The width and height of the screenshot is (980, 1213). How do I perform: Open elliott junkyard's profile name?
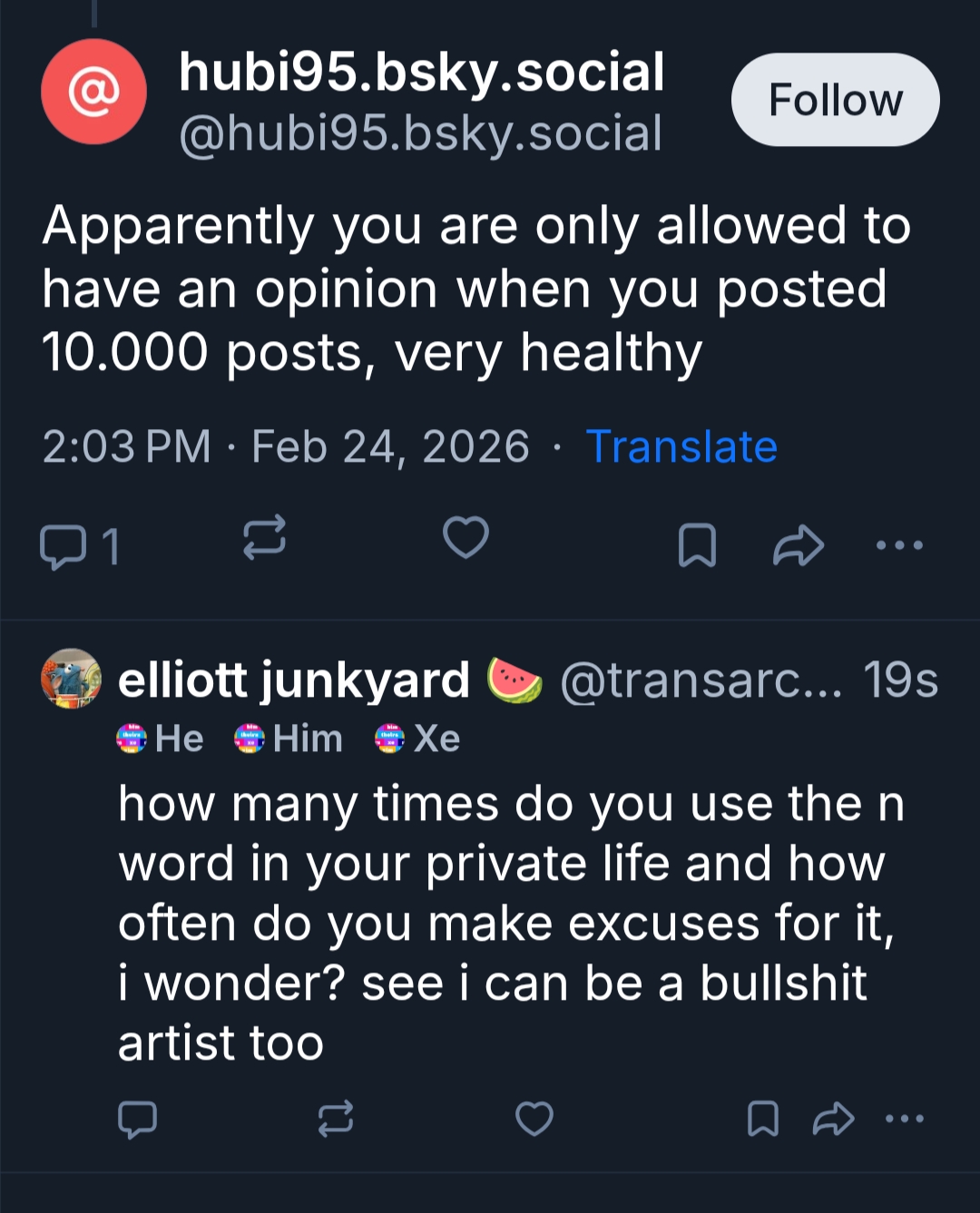[294, 680]
